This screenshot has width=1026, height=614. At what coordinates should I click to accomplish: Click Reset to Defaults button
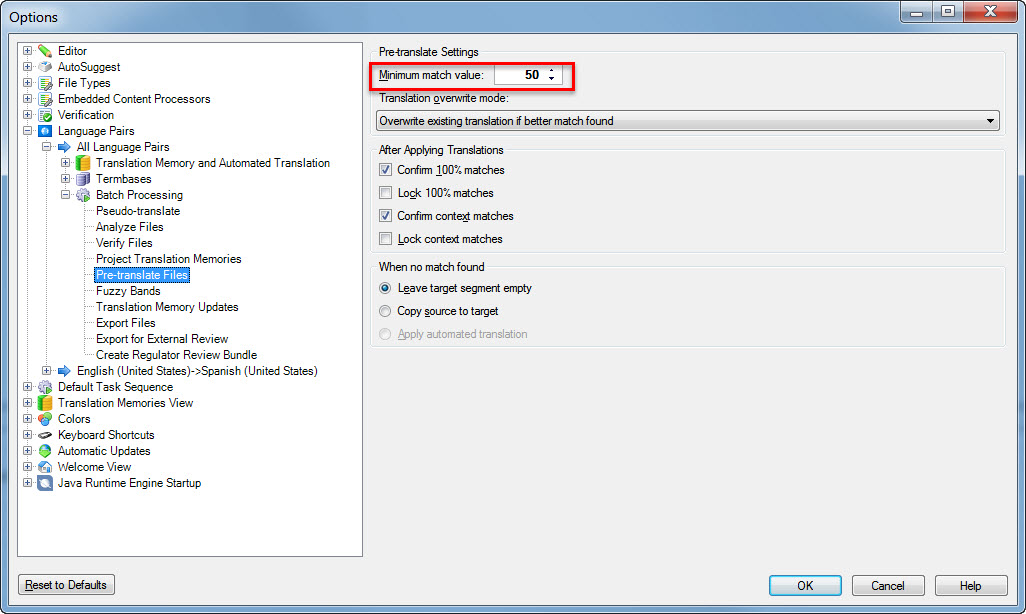[66, 585]
